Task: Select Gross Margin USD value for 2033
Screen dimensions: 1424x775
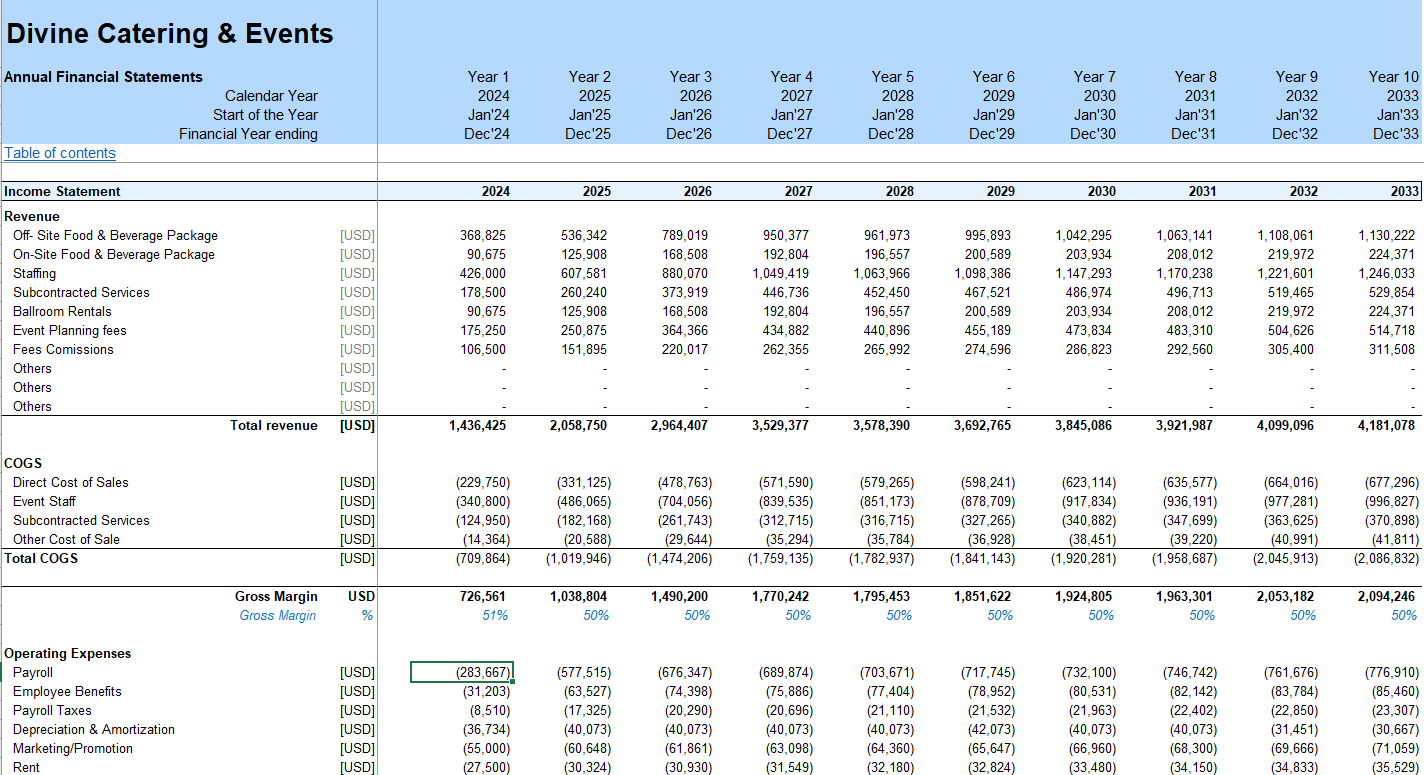Action: click(1386, 597)
